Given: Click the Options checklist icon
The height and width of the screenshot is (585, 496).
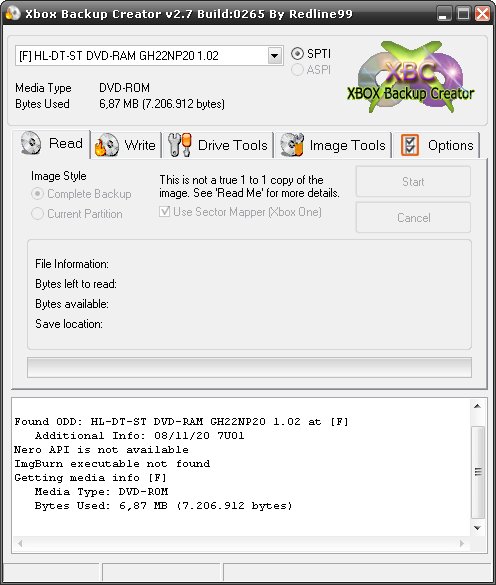Looking at the screenshot, I should point(410,145).
